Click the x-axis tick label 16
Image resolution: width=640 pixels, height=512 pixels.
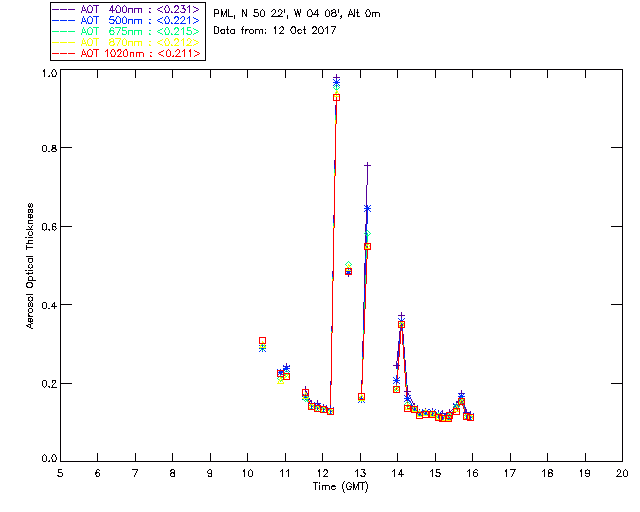click(472, 473)
